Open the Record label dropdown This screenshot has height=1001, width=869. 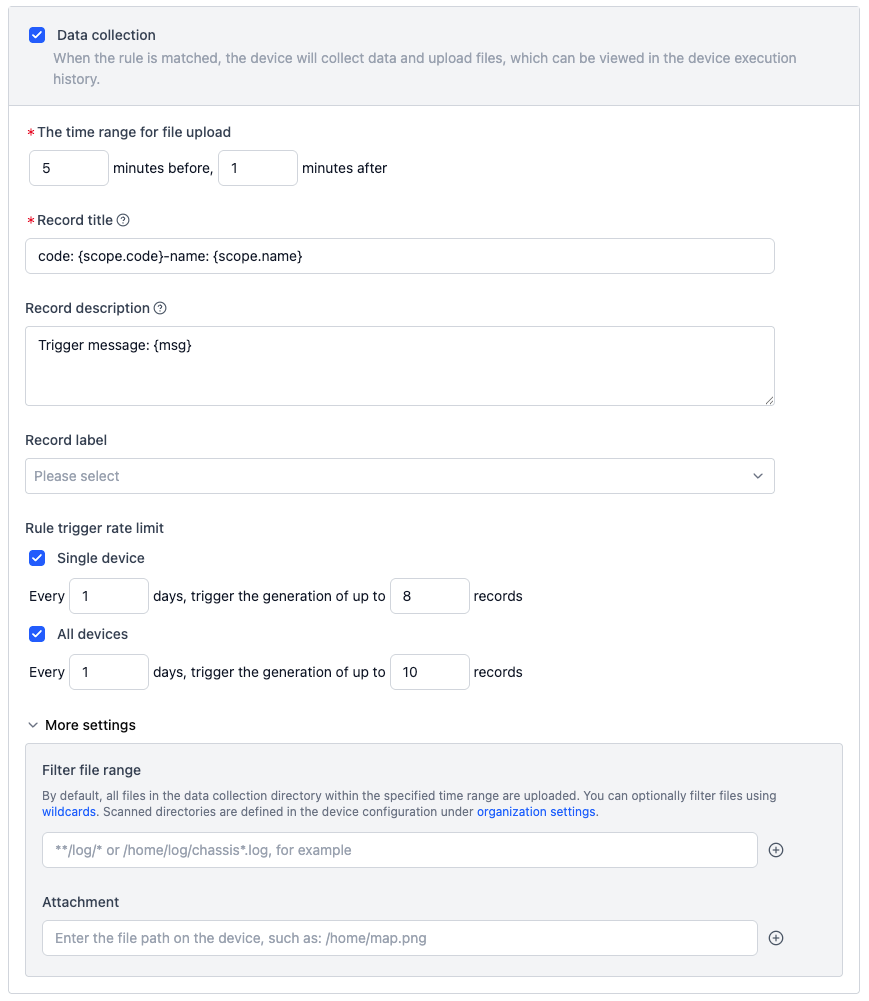click(x=400, y=476)
